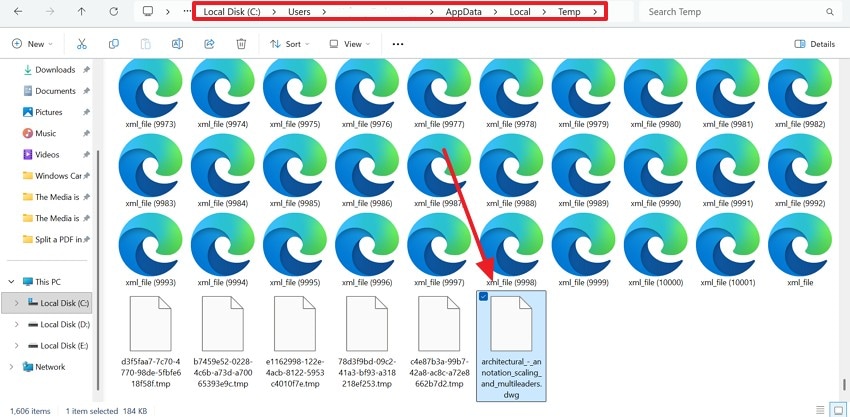Collapse the This PC tree node

11,282
